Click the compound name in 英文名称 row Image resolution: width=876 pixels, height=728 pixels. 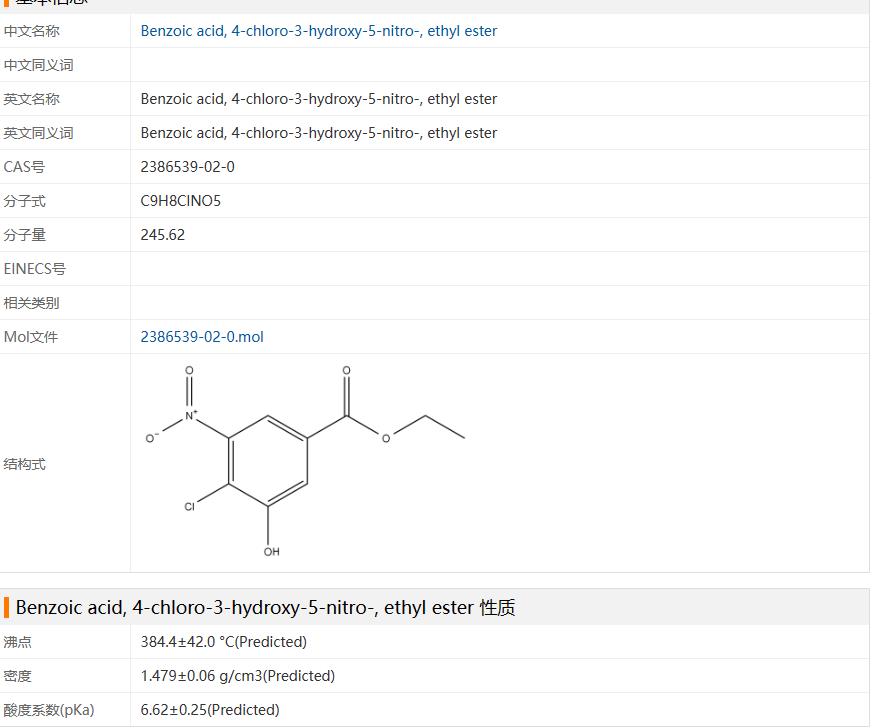click(318, 99)
